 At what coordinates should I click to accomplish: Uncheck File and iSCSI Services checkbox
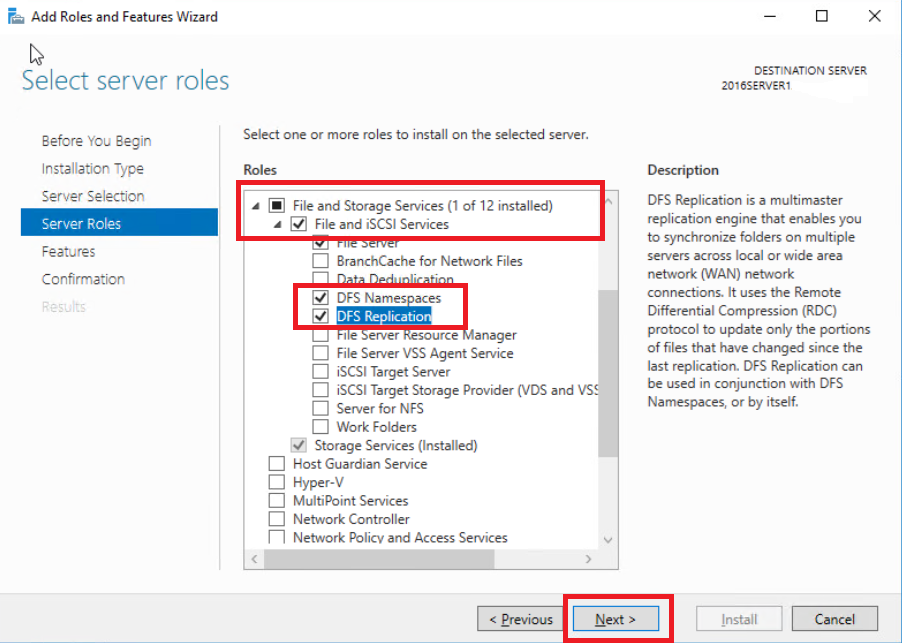[x=299, y=224]
